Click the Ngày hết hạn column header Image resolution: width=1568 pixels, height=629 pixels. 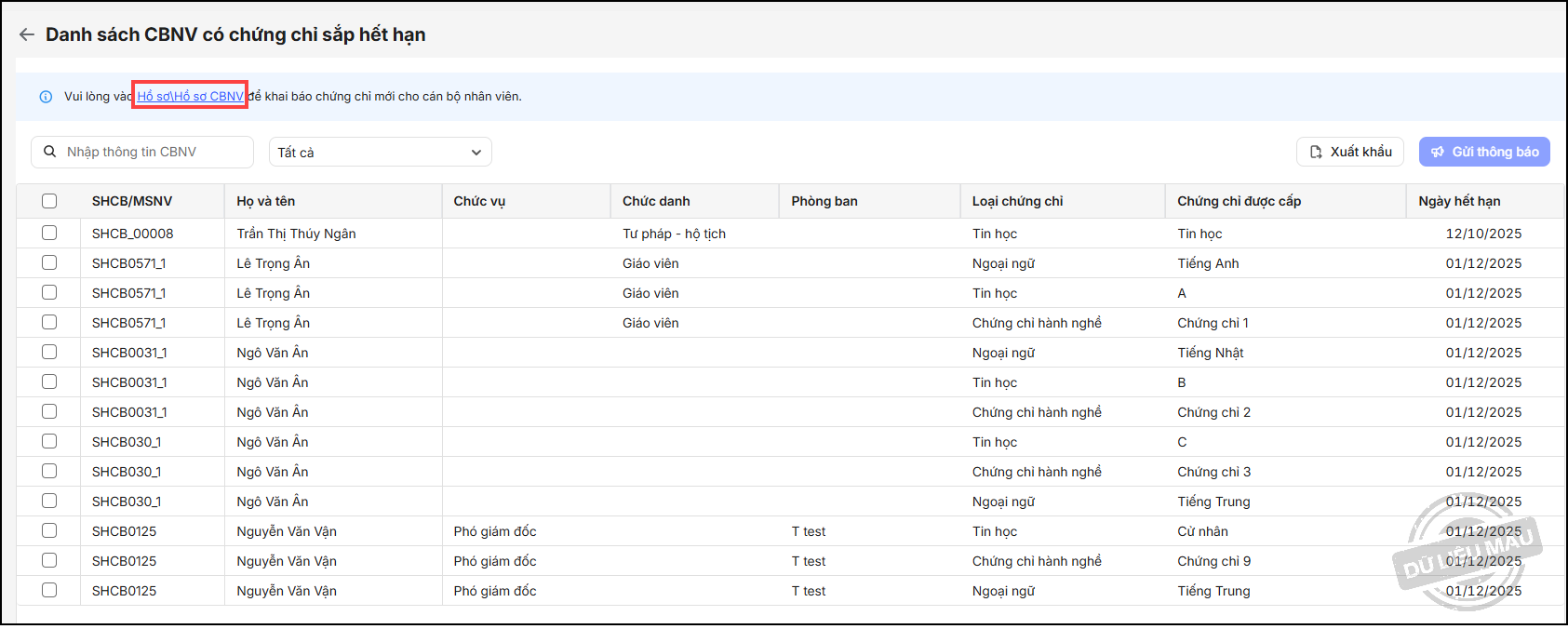[1459, 201]
